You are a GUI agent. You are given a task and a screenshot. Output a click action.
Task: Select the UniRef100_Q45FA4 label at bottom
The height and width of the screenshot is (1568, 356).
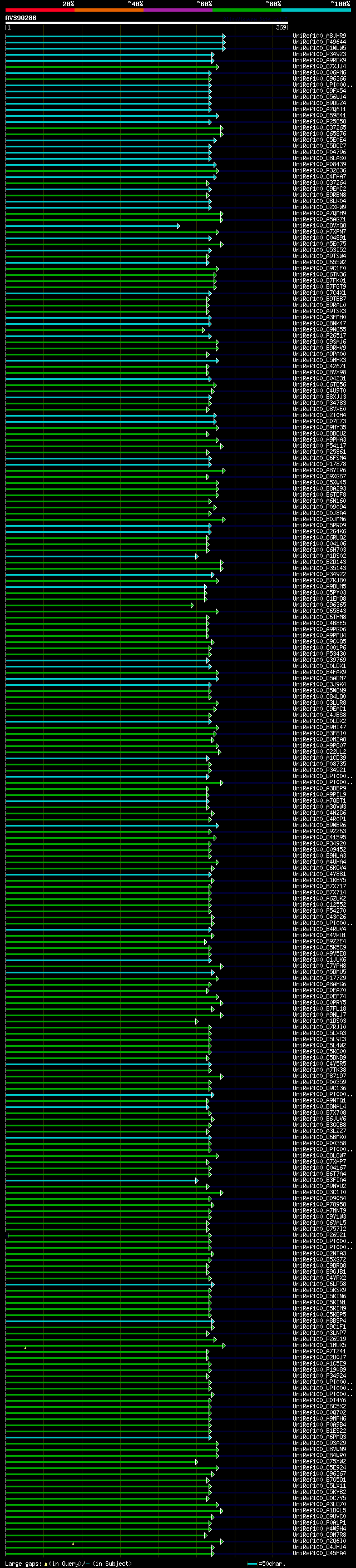[319, 1553]
